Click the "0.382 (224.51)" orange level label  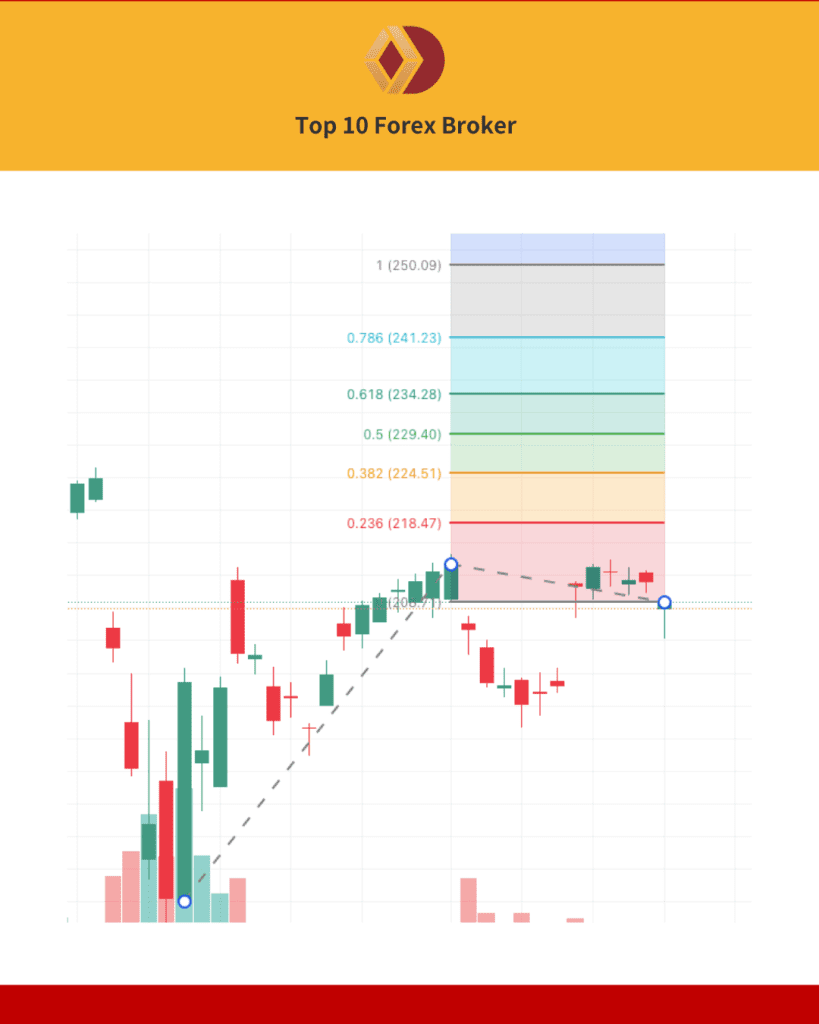393,473
